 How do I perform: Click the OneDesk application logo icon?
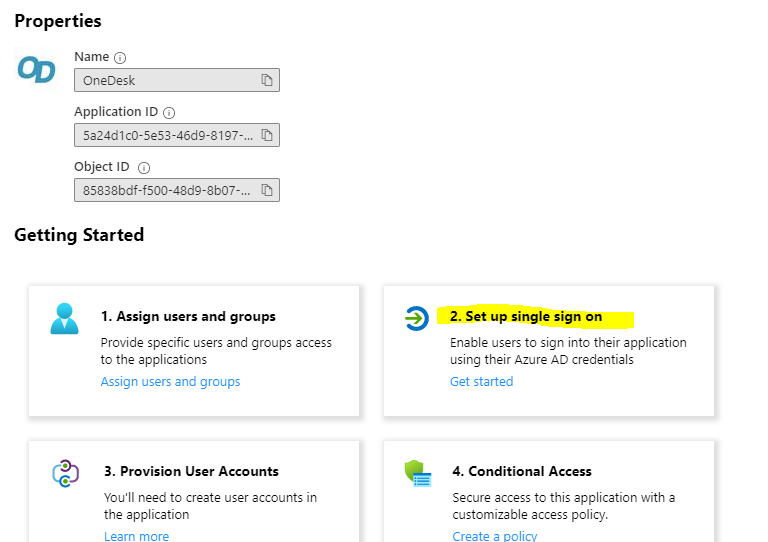[36, 70]
